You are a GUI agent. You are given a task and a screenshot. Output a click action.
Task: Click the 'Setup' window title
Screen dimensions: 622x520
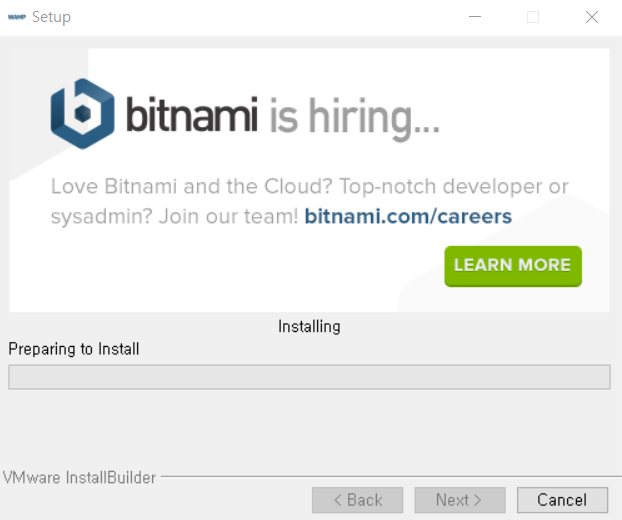pyautogui.click(x=52, y=17)
